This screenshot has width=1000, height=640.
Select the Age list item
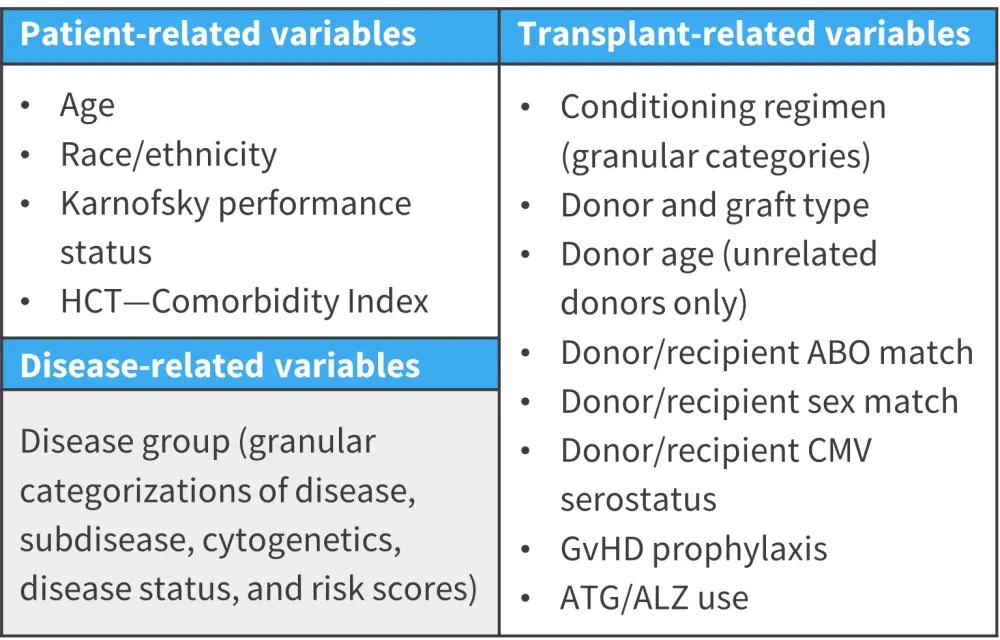(87, 105)
